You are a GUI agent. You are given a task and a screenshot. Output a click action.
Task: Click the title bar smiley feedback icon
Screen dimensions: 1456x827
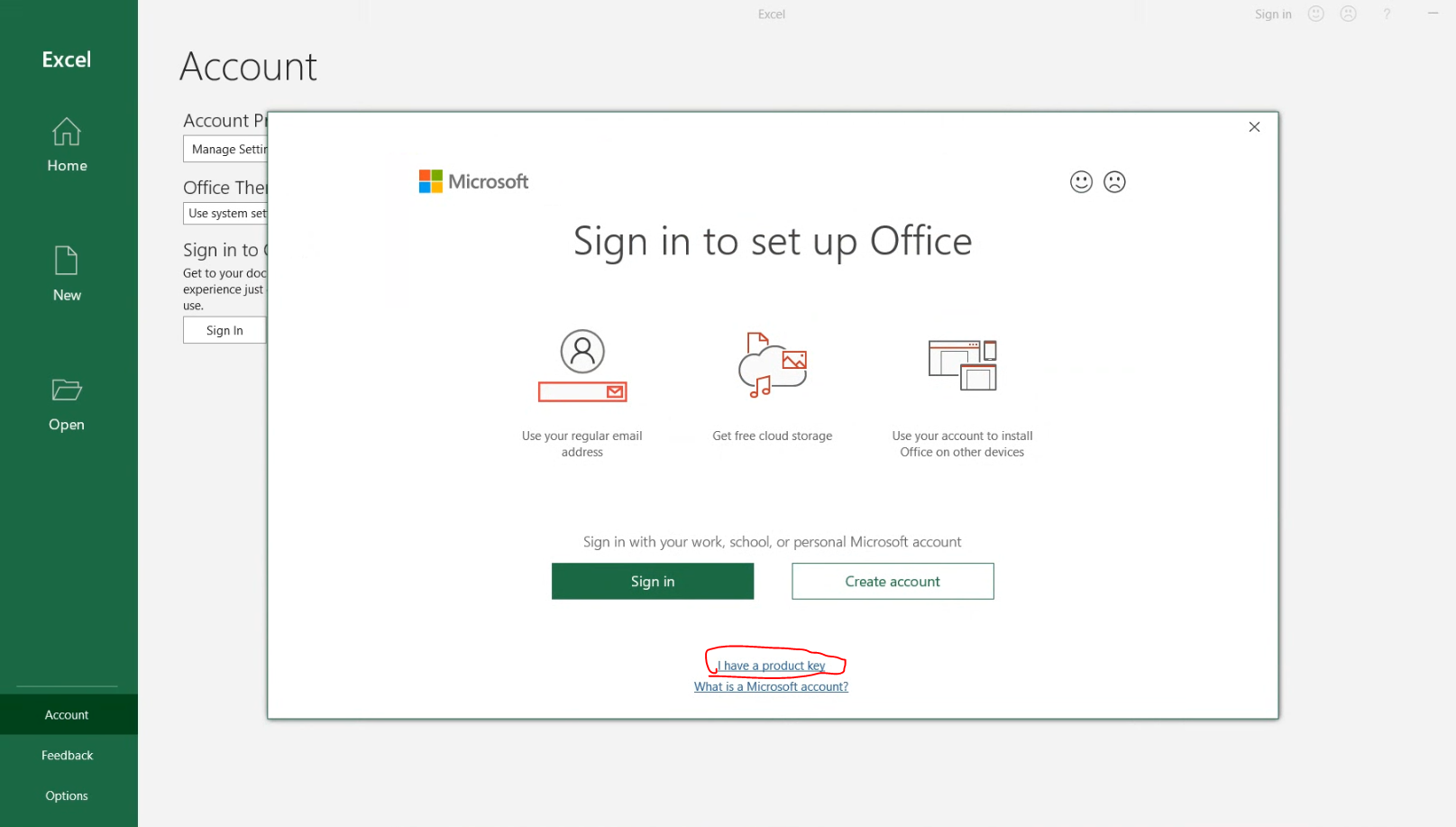(x=1316, y=14)
